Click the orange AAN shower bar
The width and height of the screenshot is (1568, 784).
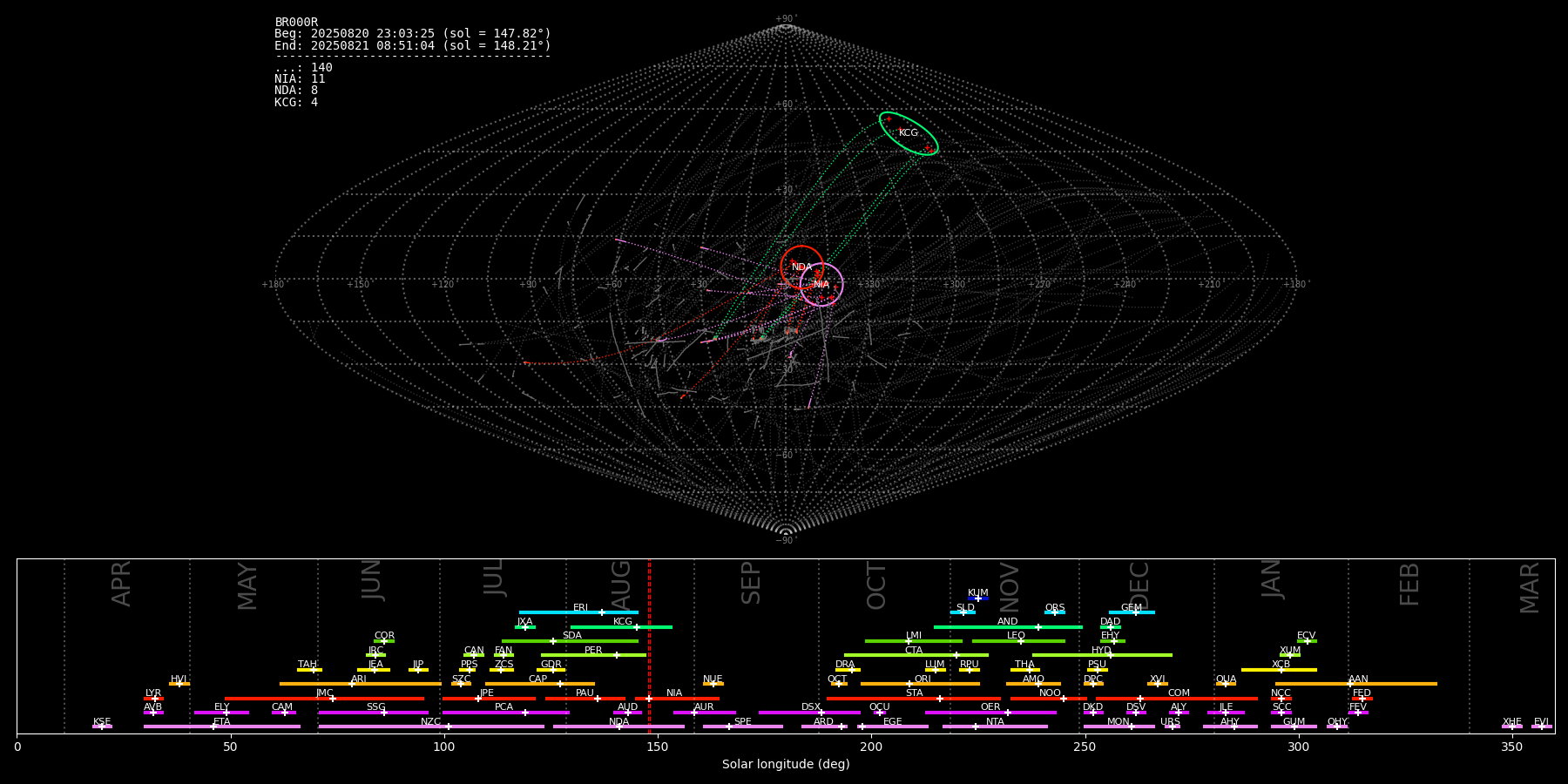click(x=1356, y=684)
